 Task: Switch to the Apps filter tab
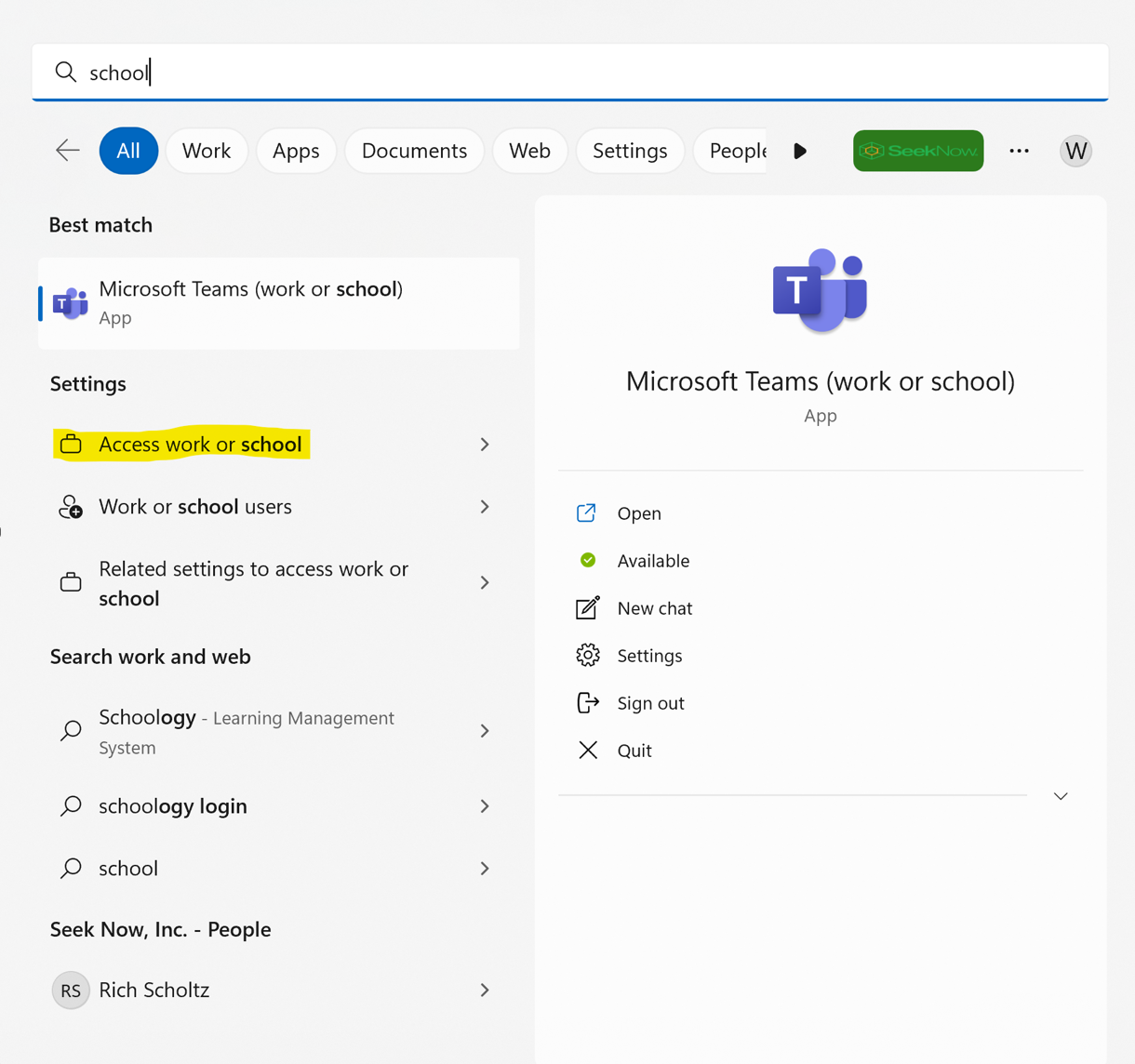pyautogui.click(x=296, y=151)
